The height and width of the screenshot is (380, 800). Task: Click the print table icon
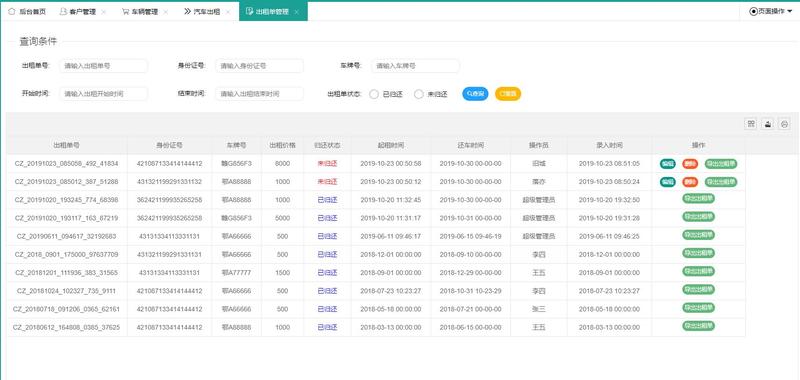[x=784, y=124]
